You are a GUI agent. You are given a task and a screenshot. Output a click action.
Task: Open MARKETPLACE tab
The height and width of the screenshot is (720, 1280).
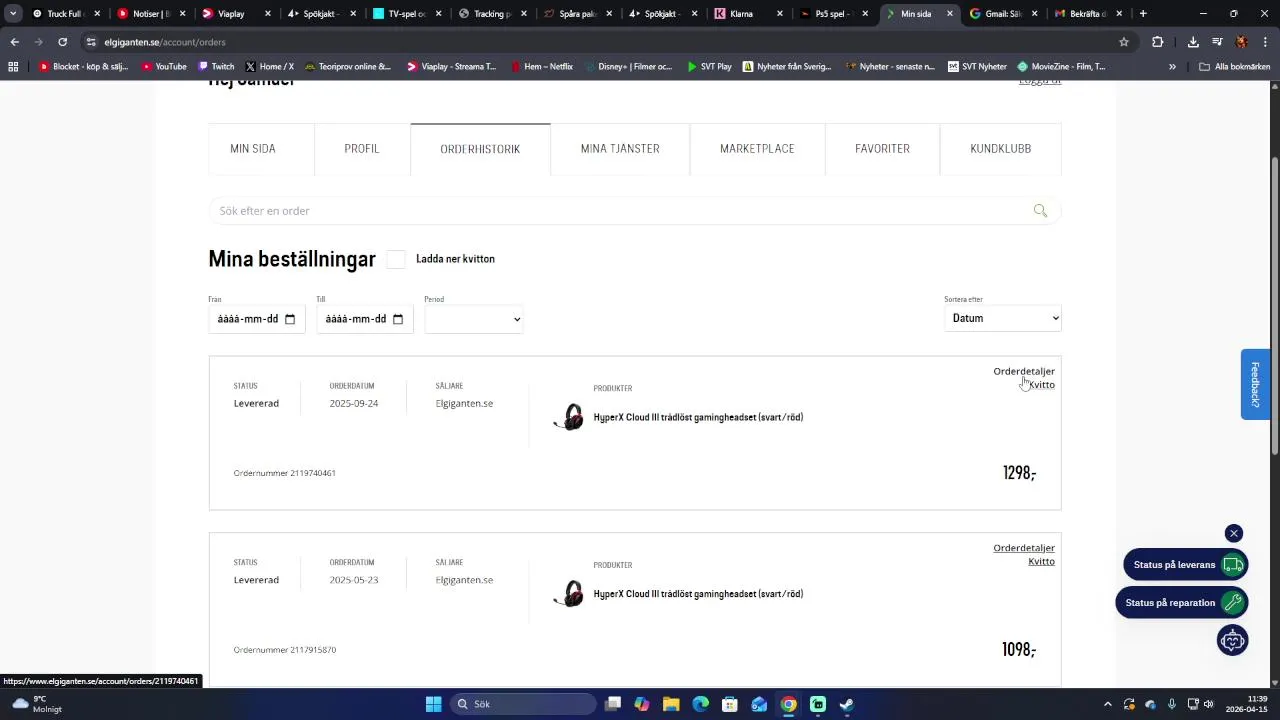(757, 149)
